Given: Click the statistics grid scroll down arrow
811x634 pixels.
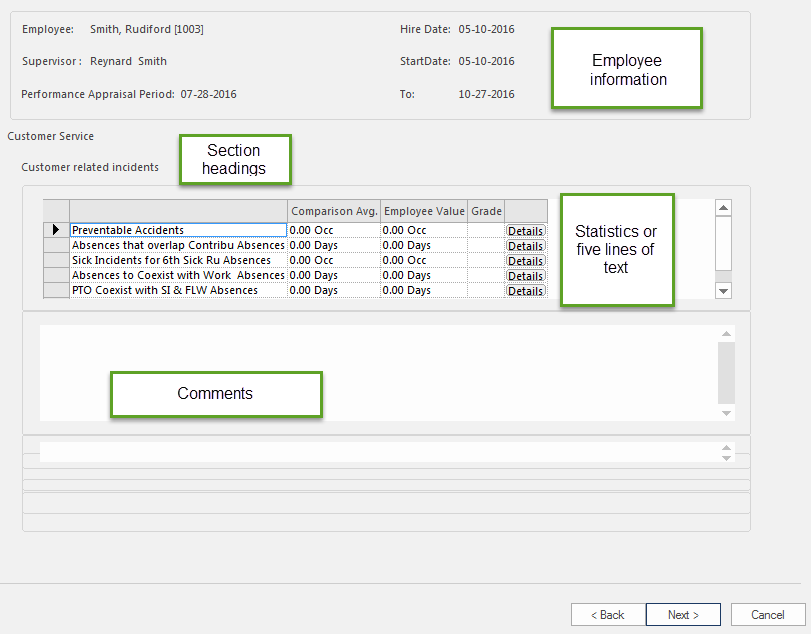Looking at the screenshot, I should 724,290.
